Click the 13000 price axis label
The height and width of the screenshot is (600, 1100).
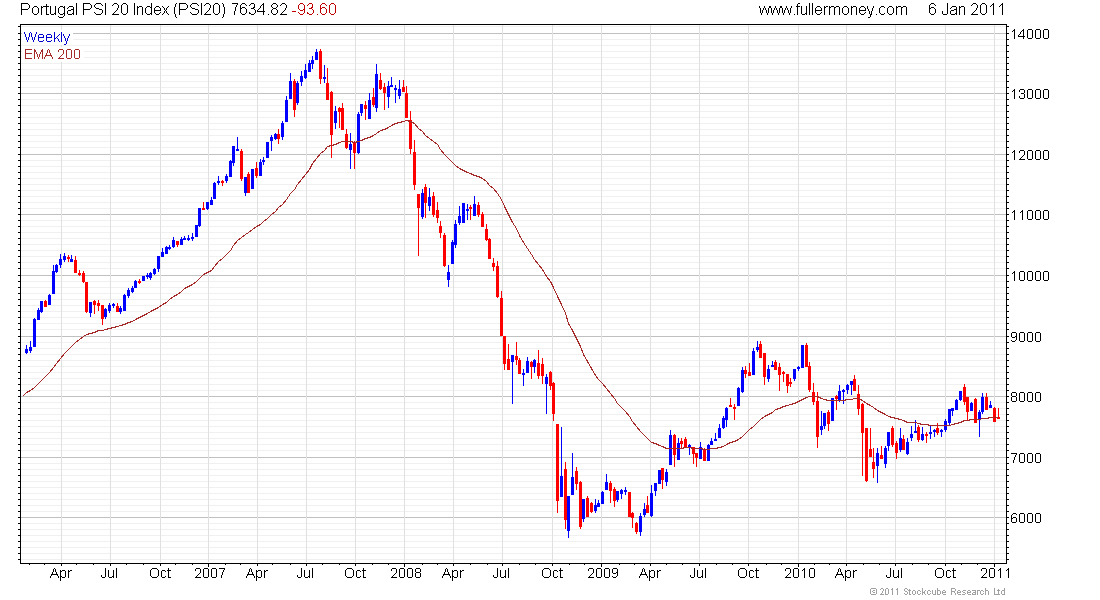(x=1030, y=94)
